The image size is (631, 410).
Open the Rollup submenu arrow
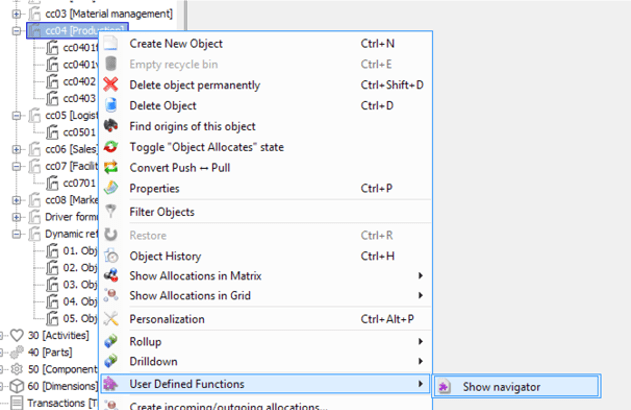420,341
